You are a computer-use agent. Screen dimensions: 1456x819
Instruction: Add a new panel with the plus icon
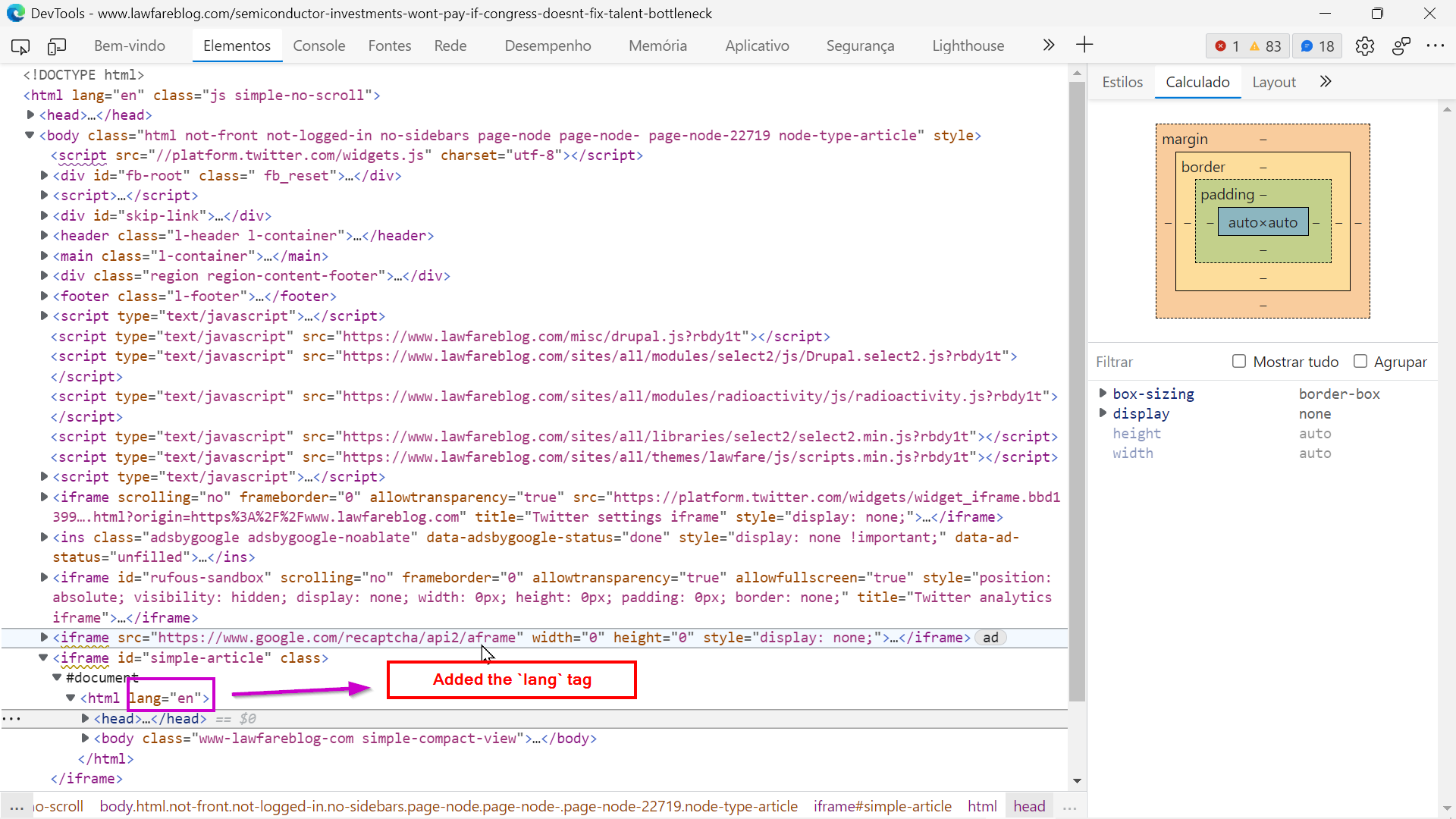tap(1084, 45)
